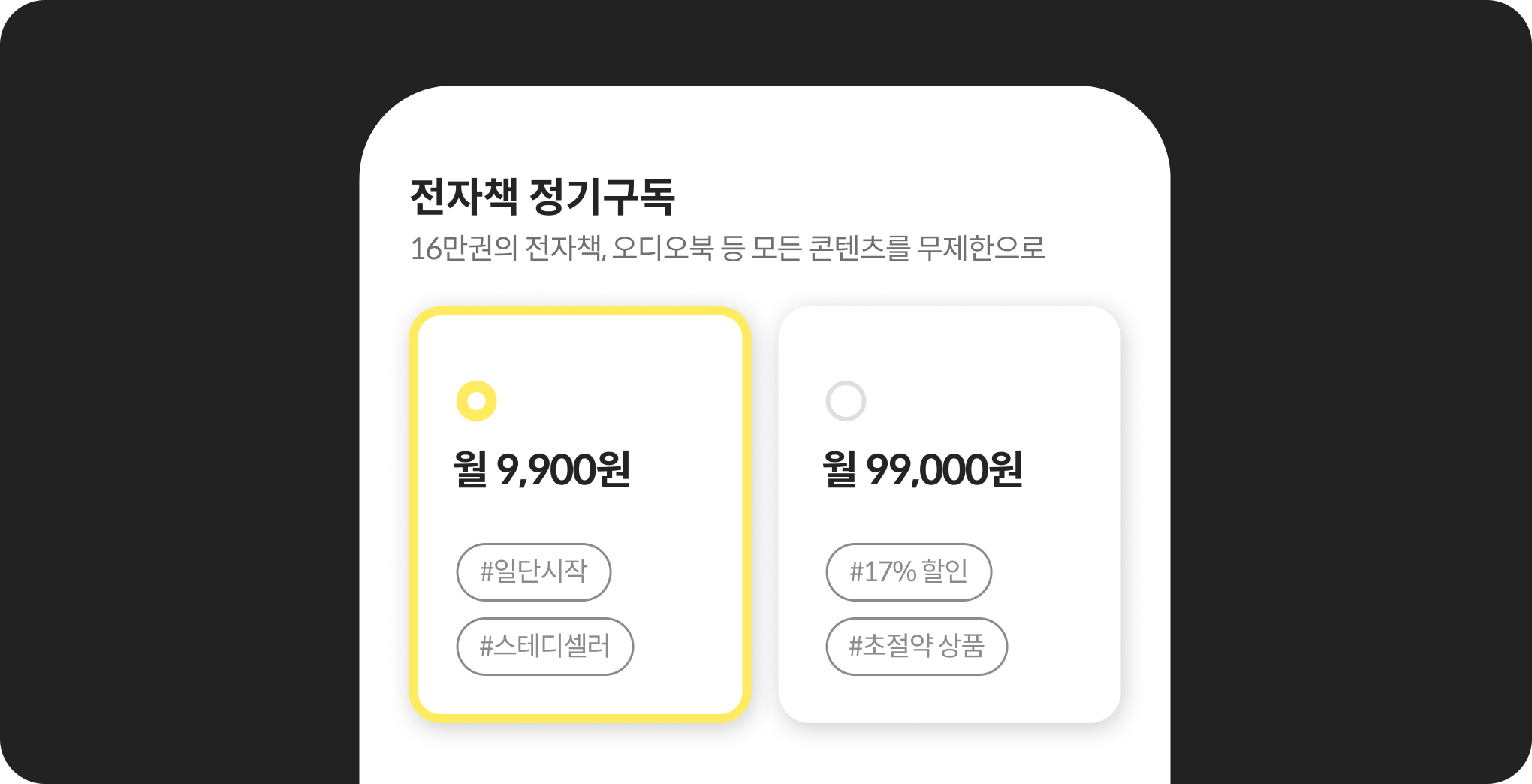This screenshot has height=784, width=1532.
Task: Click the yellow border of selected card
Action: [580, 311]
